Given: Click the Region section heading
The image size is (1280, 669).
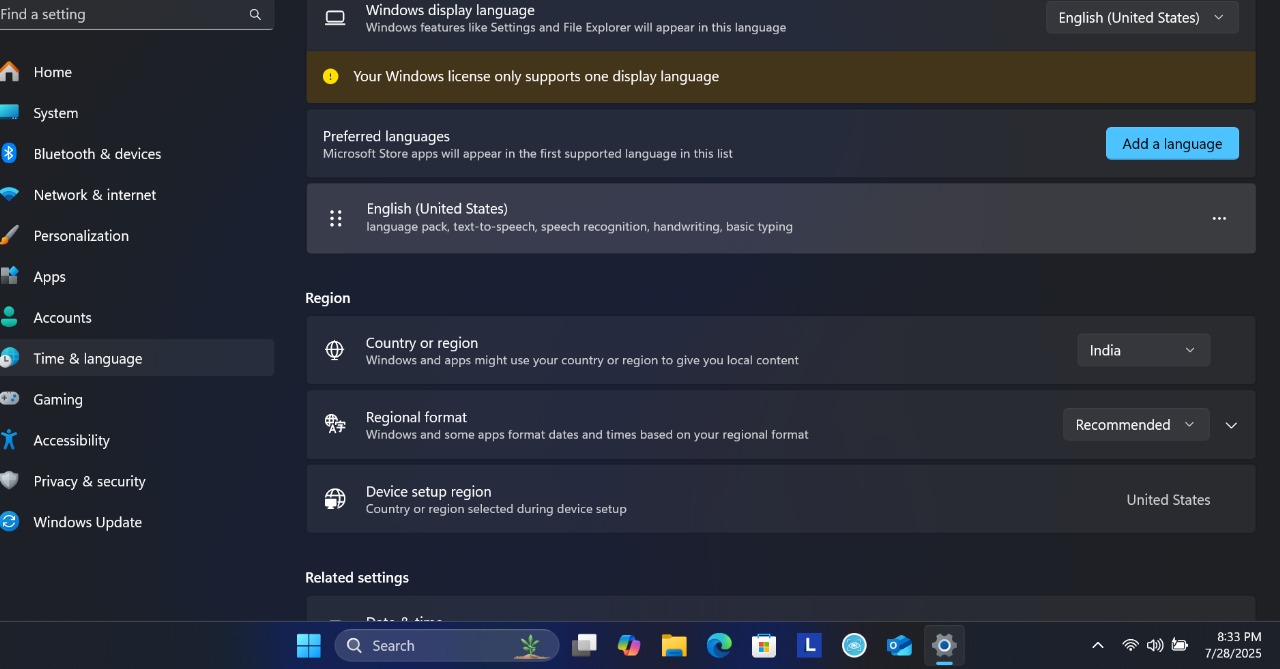Looking at the screenshot, I should [x=328, y=298].
